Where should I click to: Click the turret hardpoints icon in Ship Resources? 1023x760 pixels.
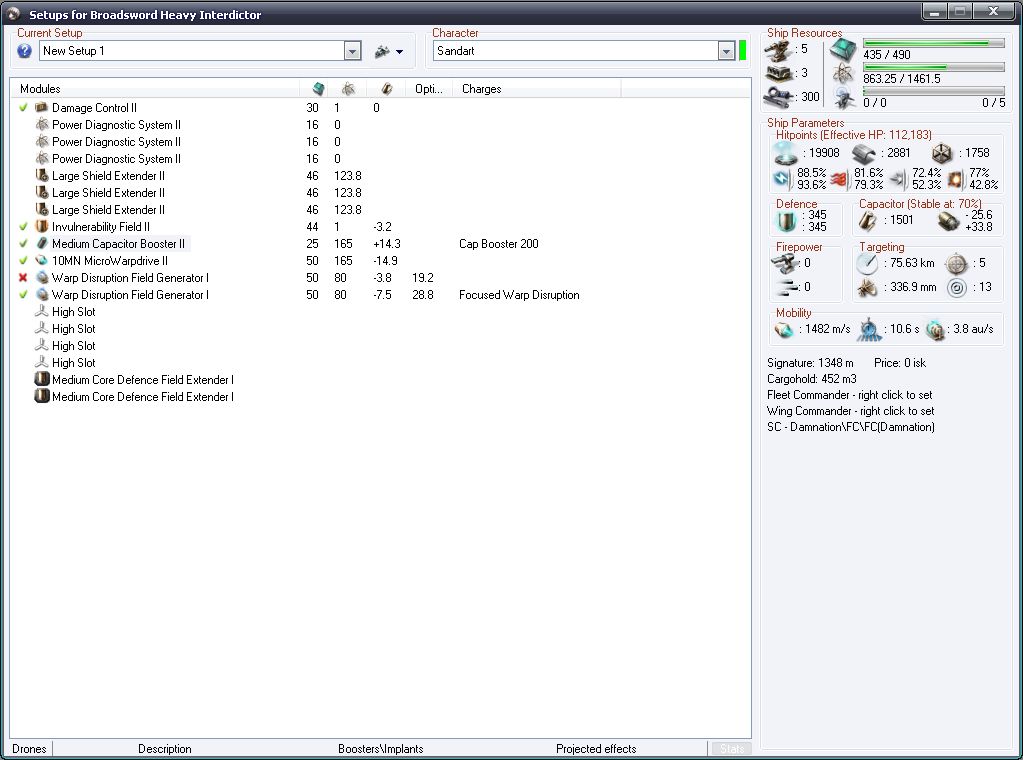[778, 50]
